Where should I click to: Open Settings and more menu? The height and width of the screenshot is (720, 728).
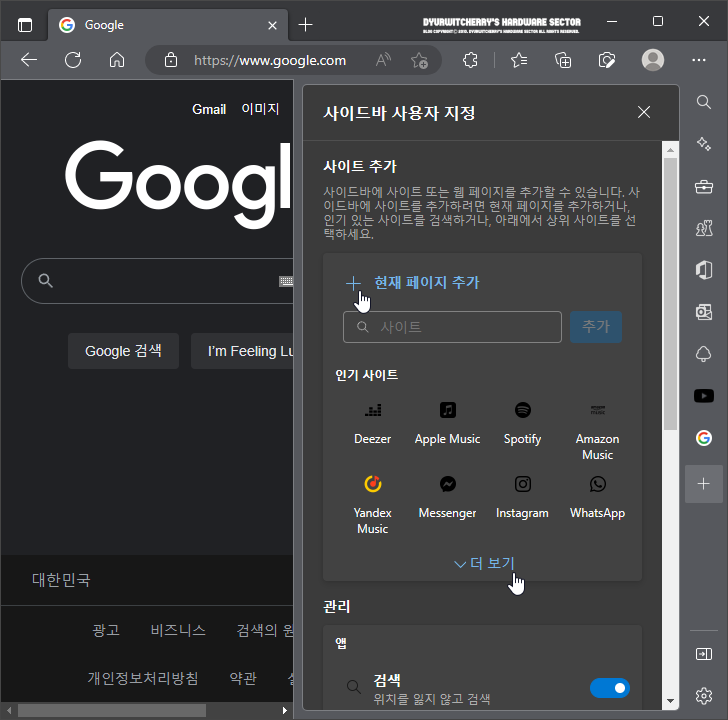click(698, 60)
